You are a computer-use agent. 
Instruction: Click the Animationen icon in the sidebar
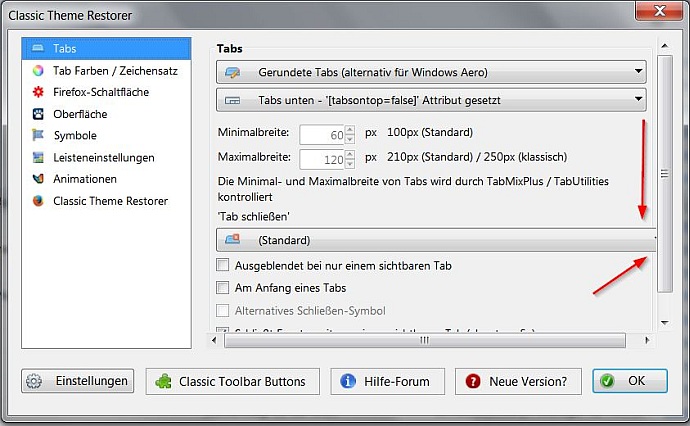(38, 179)
